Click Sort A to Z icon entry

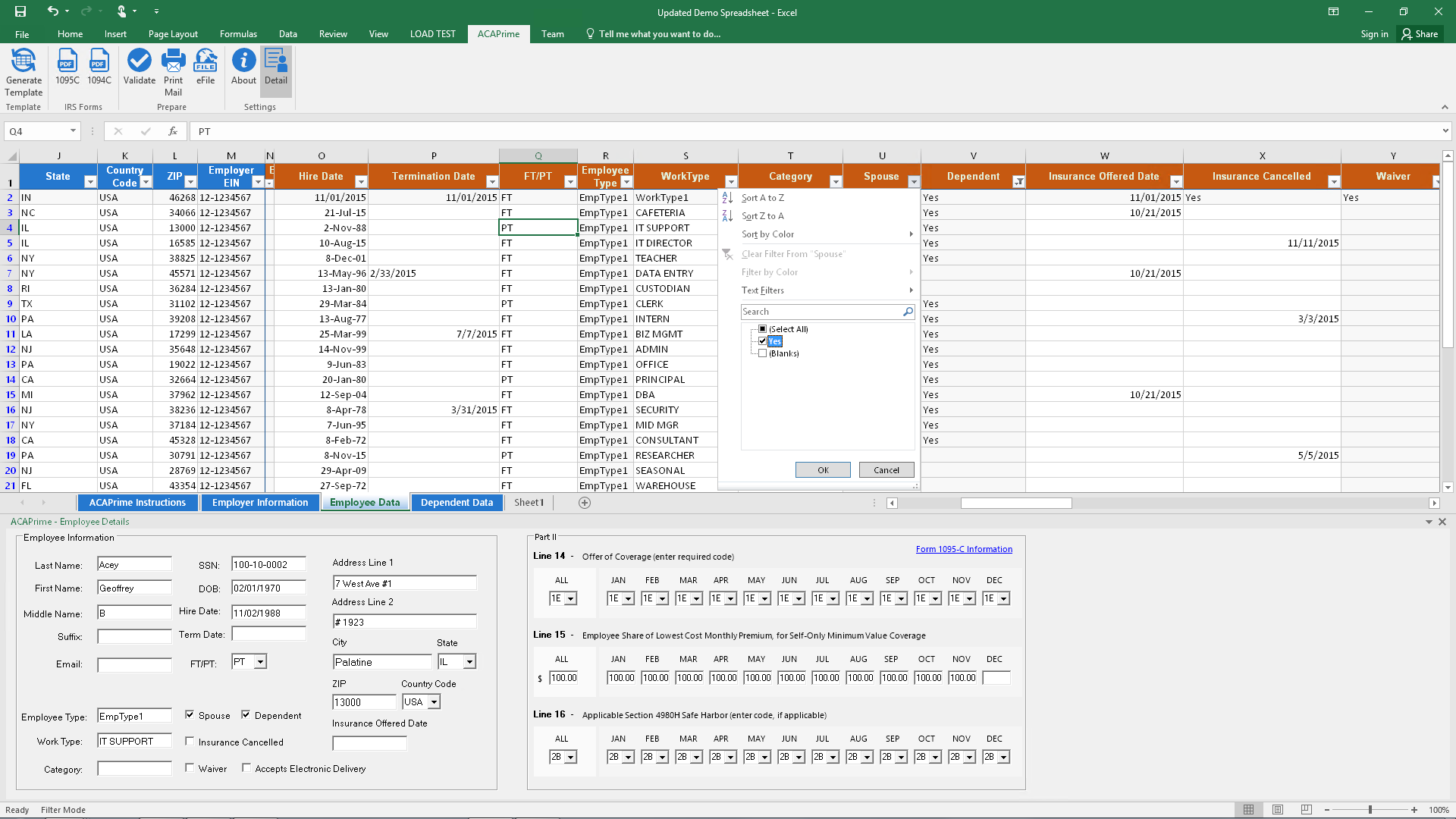tap(727, 198)
